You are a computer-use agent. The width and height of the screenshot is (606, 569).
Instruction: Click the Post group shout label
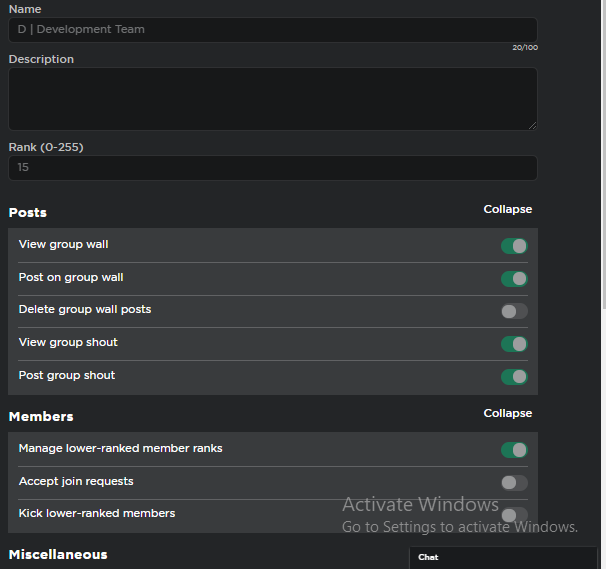(x=67, y=375)
